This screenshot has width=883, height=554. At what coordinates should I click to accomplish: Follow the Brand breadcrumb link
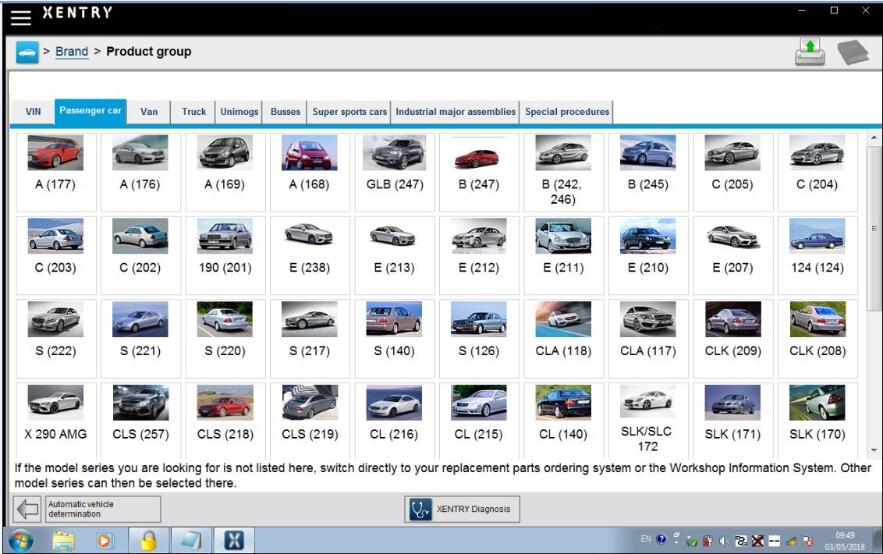(x=72, y=51)
